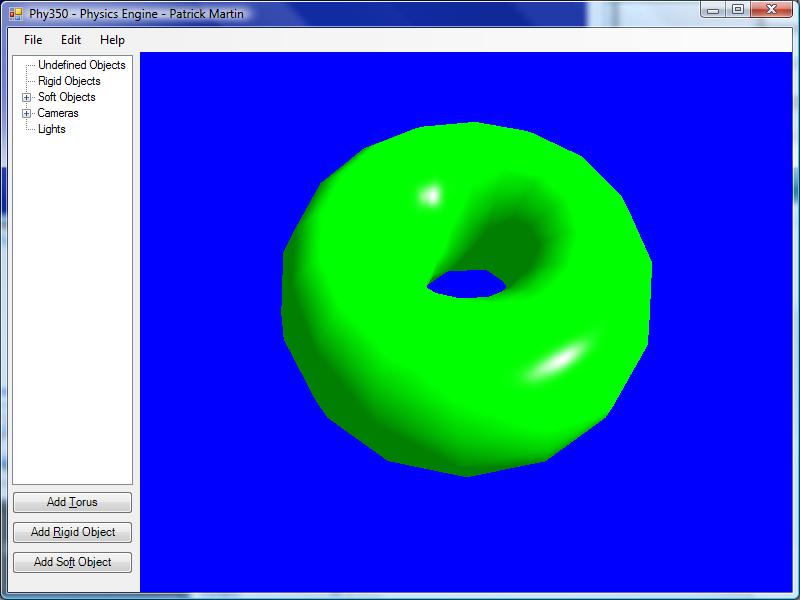Click the Phy350 application icon in title bar

click(16, 14)
